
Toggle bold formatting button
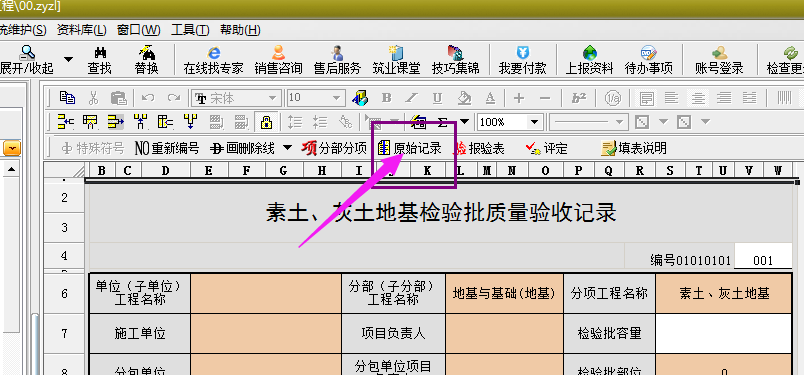pos(387,97)
